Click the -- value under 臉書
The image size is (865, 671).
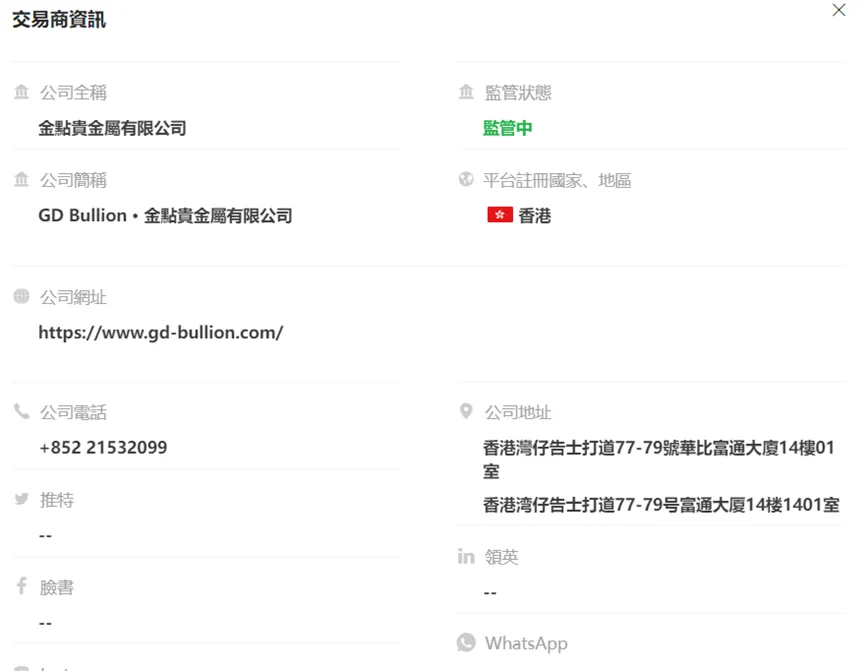click(46, 623)
